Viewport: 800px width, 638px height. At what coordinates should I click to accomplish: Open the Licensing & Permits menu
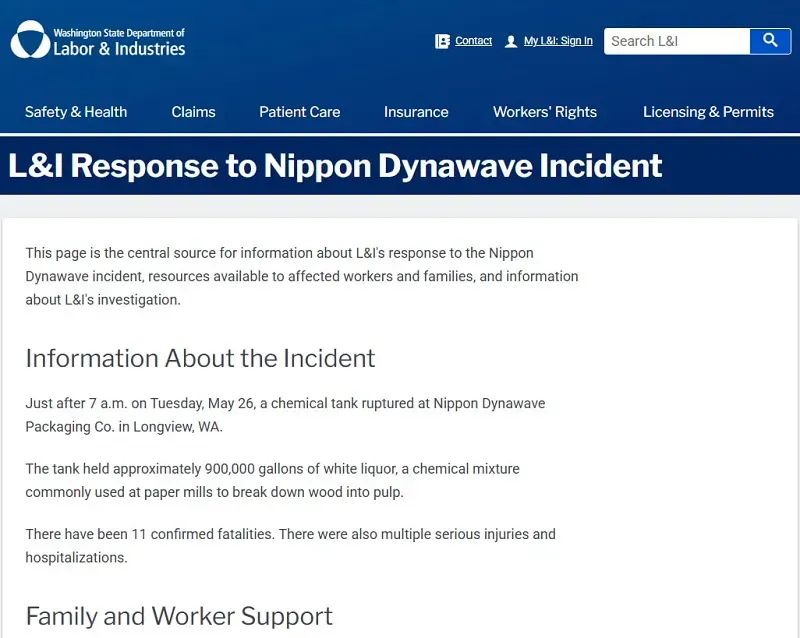click(708, 112)
